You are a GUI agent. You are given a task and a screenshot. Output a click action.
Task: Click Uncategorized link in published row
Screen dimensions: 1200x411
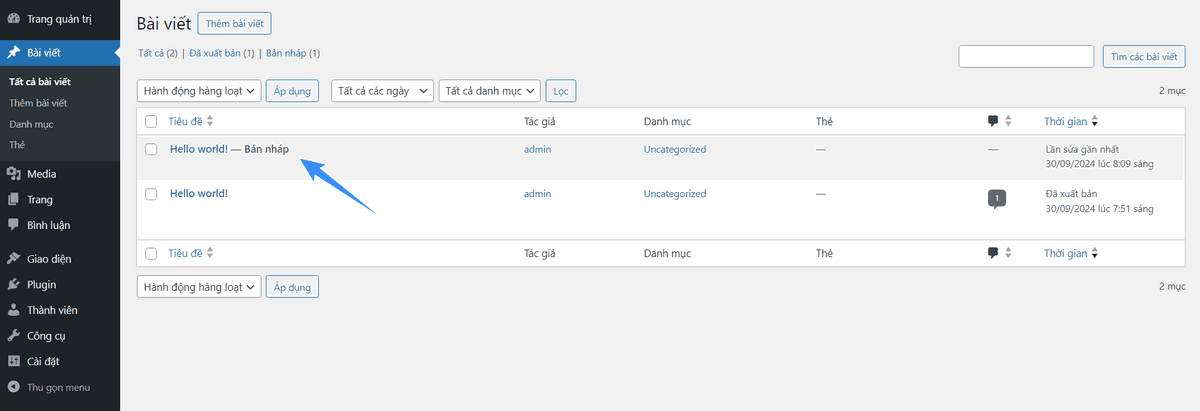click(x=675, y=193)
